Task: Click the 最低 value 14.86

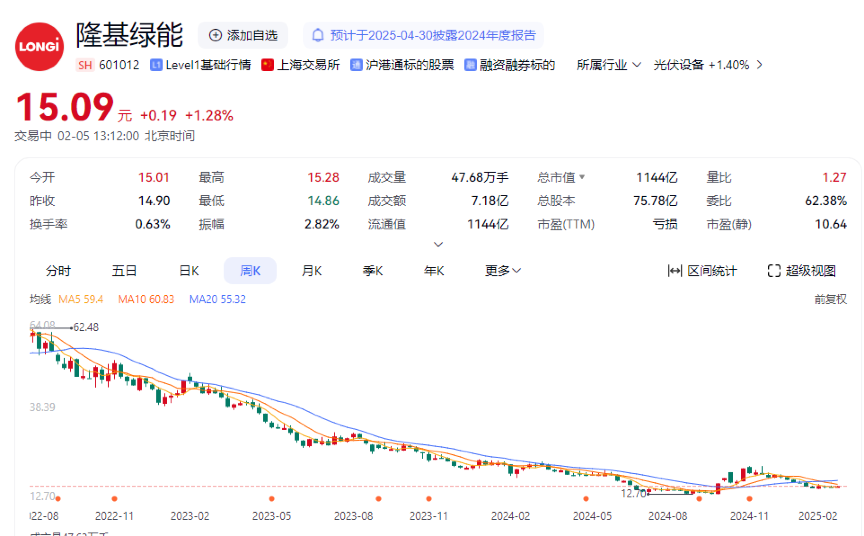Action: click(323, 201)
